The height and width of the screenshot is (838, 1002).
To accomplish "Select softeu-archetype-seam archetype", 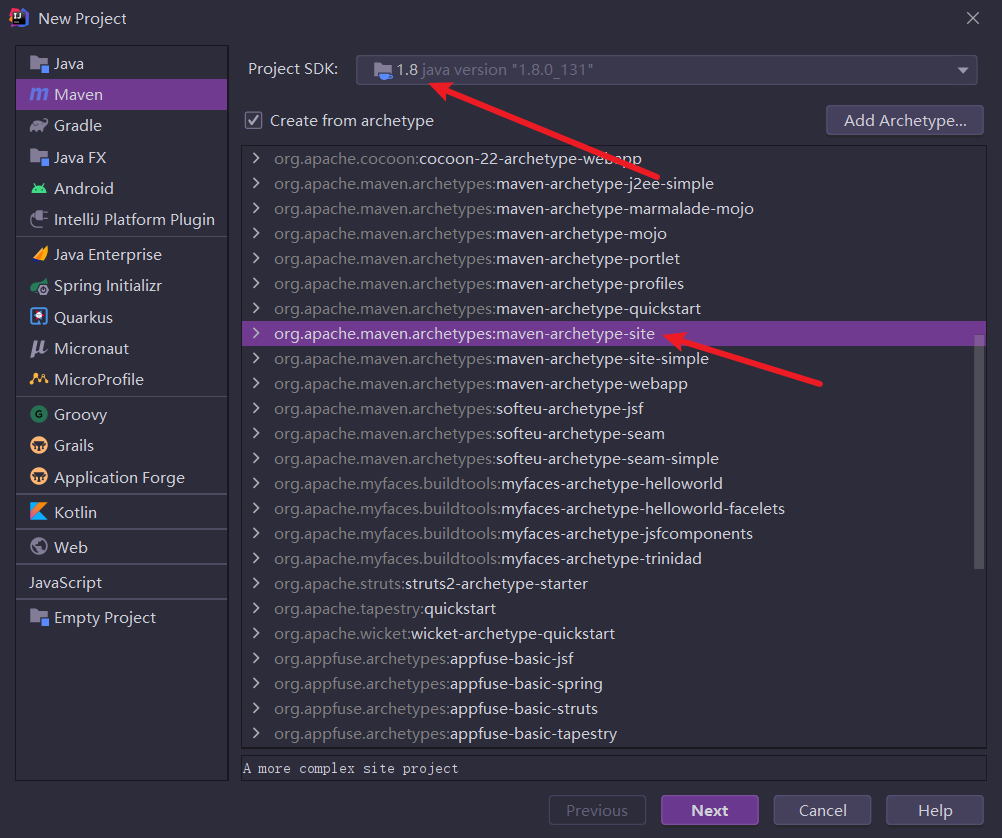I will (x=613, y=433).
